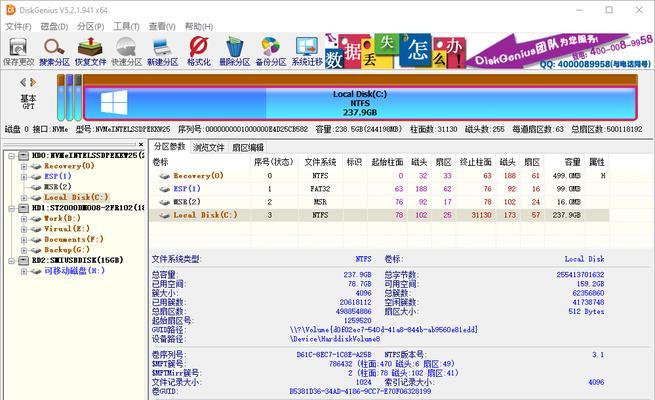Expand Local Disk(C:) tree node
This screenshot has height=400, width=655.
[24, 197]
